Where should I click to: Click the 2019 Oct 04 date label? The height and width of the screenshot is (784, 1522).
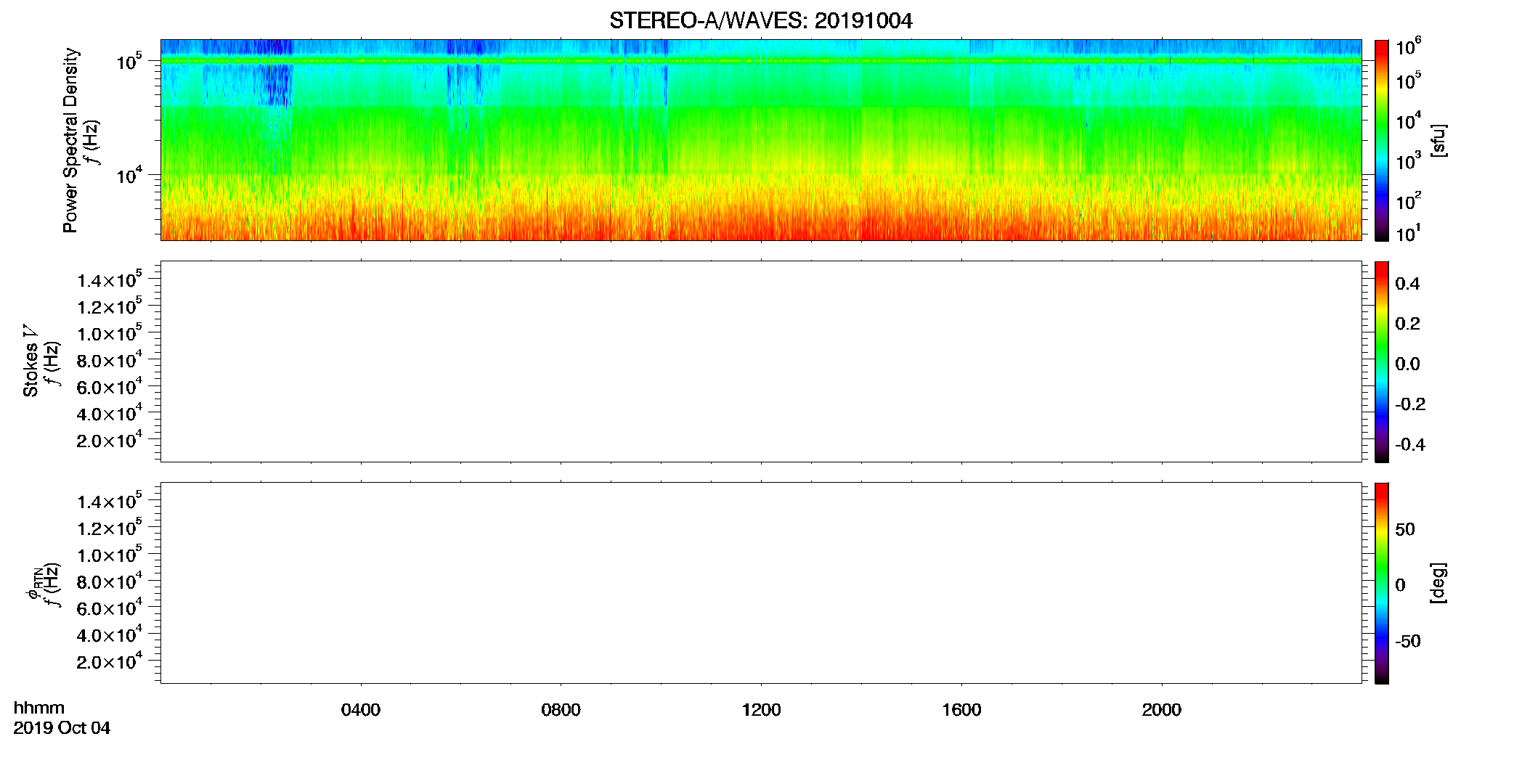[62, 728]
